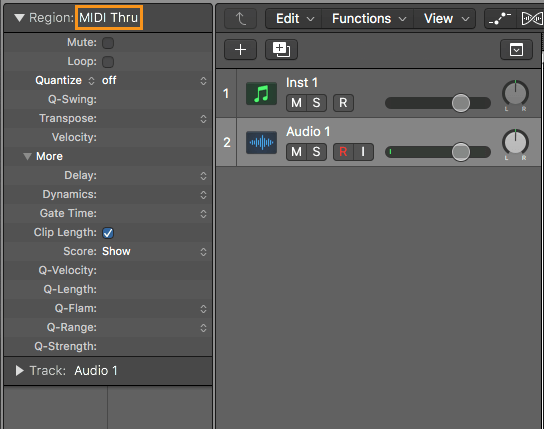The width and height of the screenshot is (544, 429).
Task: Expand the Track Audio 1 inspector triangle
Action: [19, 371]
